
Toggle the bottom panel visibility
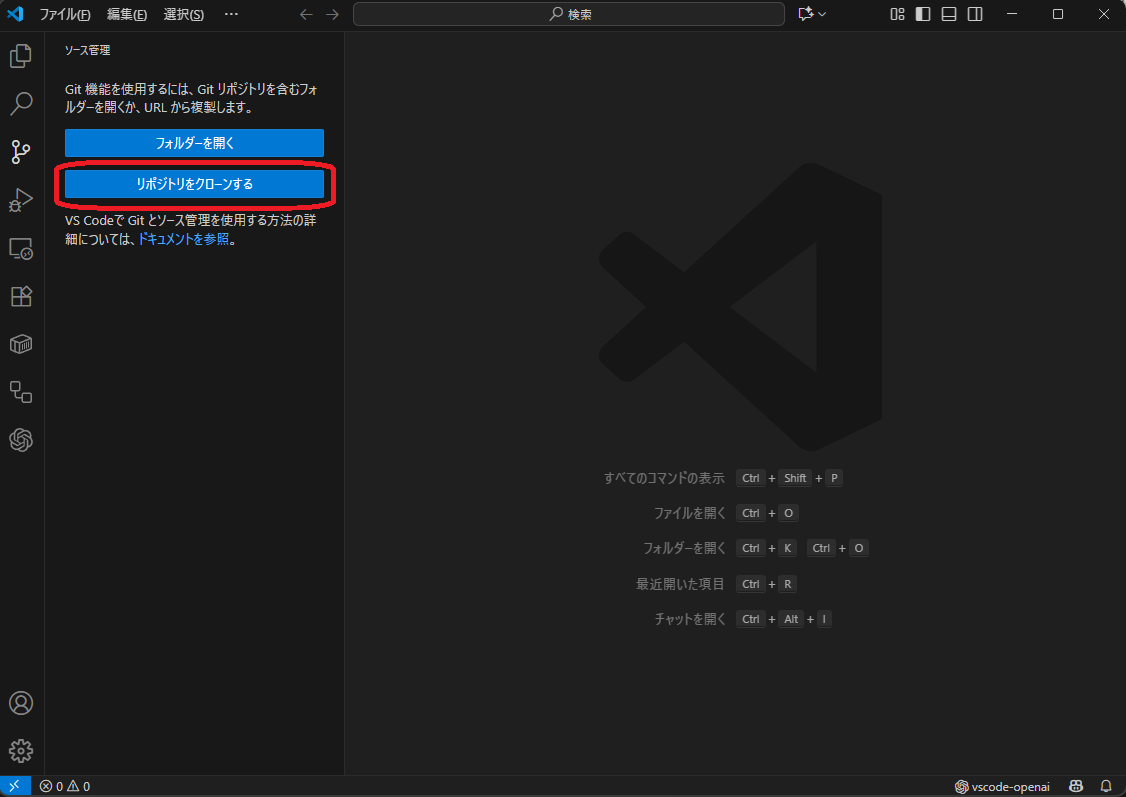(948, 14)
